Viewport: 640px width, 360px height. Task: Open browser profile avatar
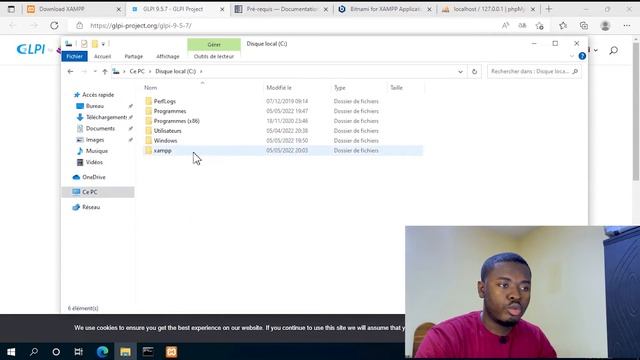605,26
